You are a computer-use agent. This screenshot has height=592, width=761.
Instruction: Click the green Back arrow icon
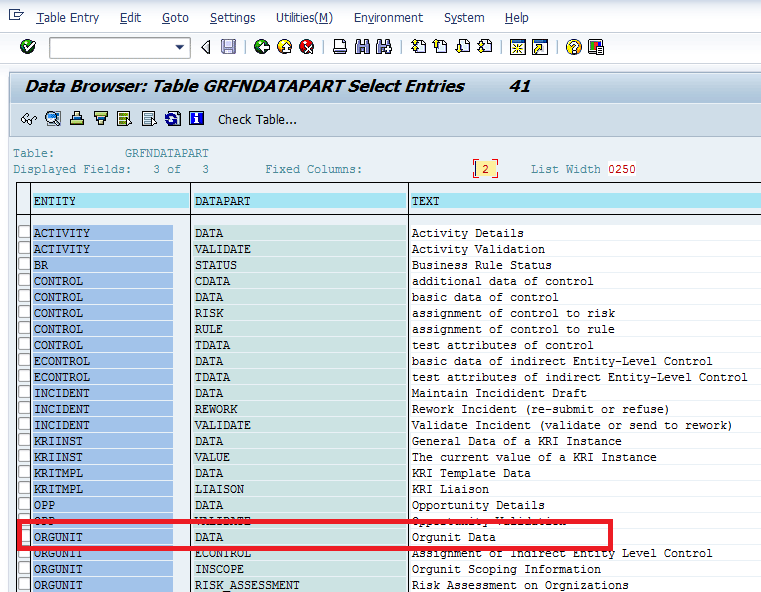click(262, 47)
